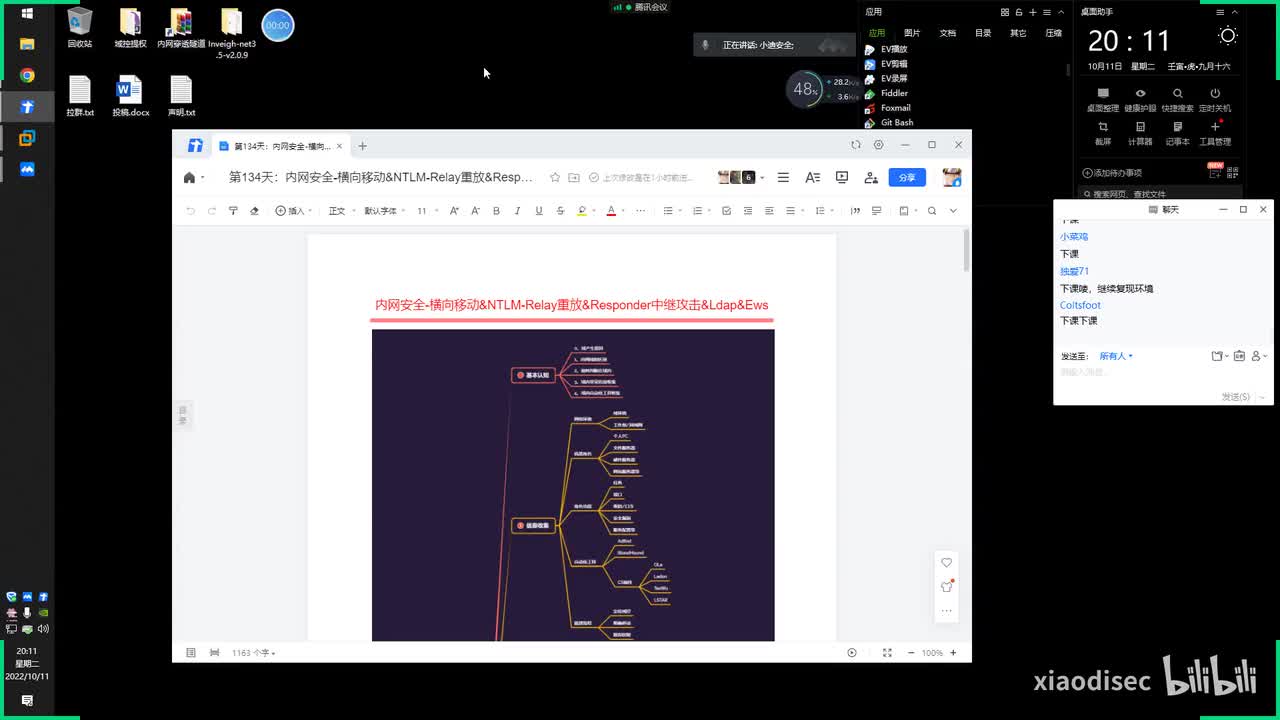Click 健康护眼 eye protection toggle

pyautogui.click(x=1140, y=99)
